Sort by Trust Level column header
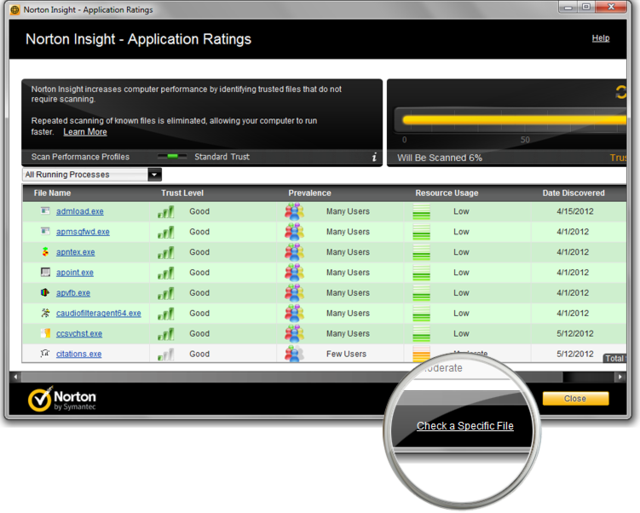The height and width of the screenshot is (513, 640). [182, 193]
